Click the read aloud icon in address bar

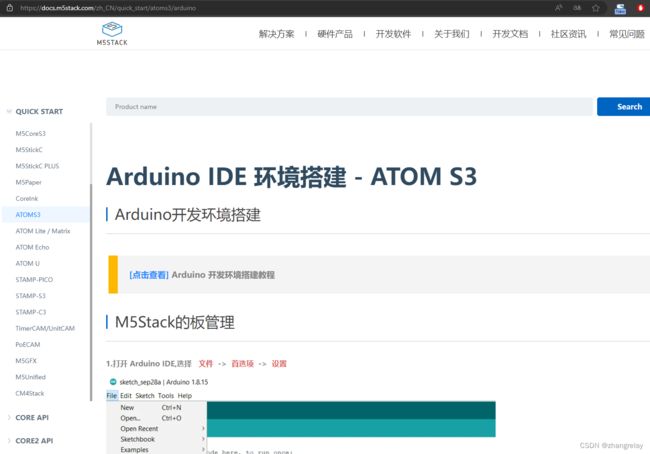pyautogui.click(x=559, y=8)
